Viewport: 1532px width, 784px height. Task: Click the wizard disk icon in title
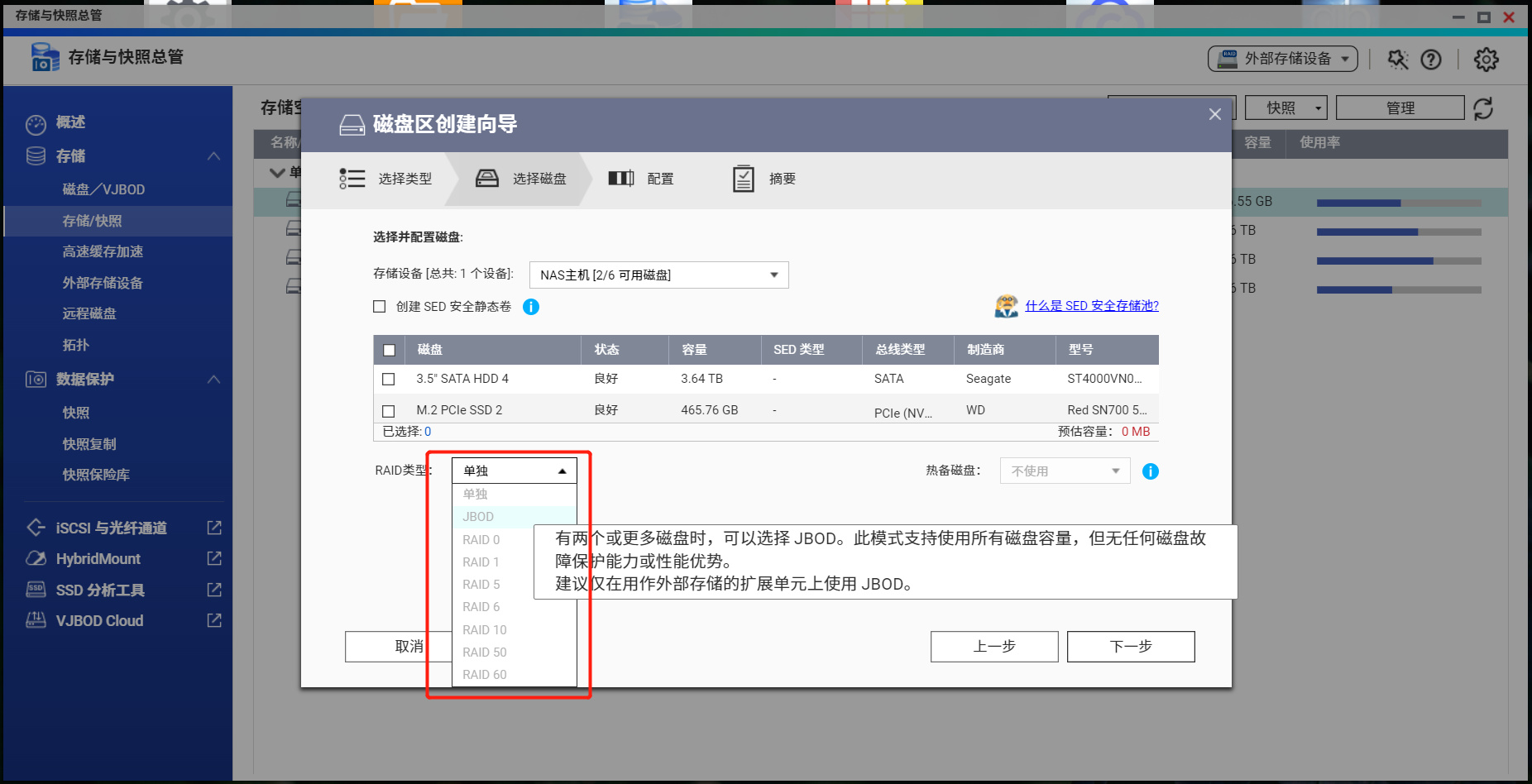pos(352,125)
